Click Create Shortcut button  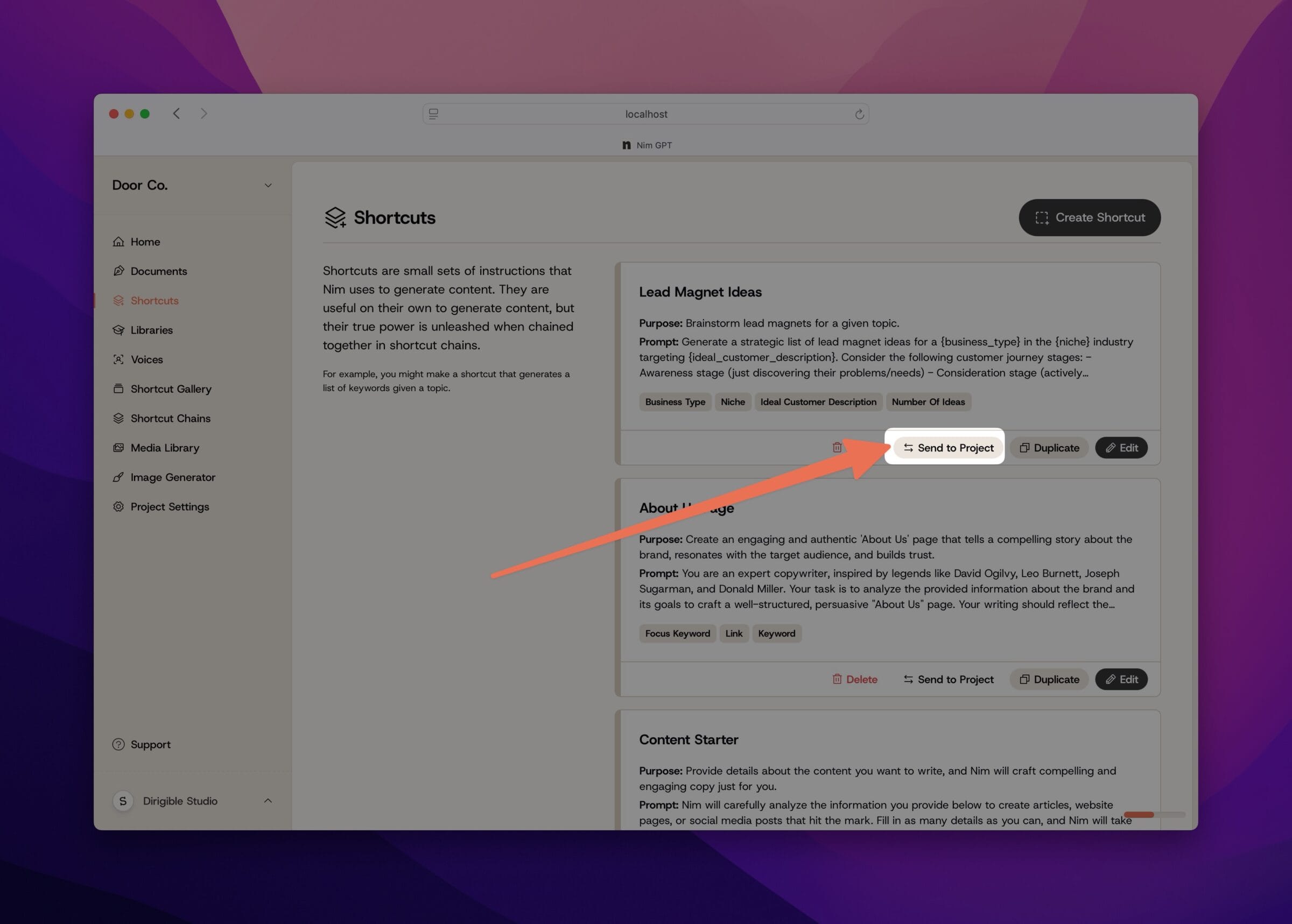coord(1090,217)
